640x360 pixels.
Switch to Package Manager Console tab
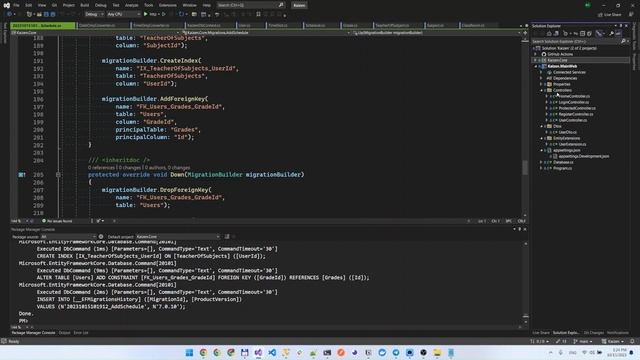click(33, 333)
